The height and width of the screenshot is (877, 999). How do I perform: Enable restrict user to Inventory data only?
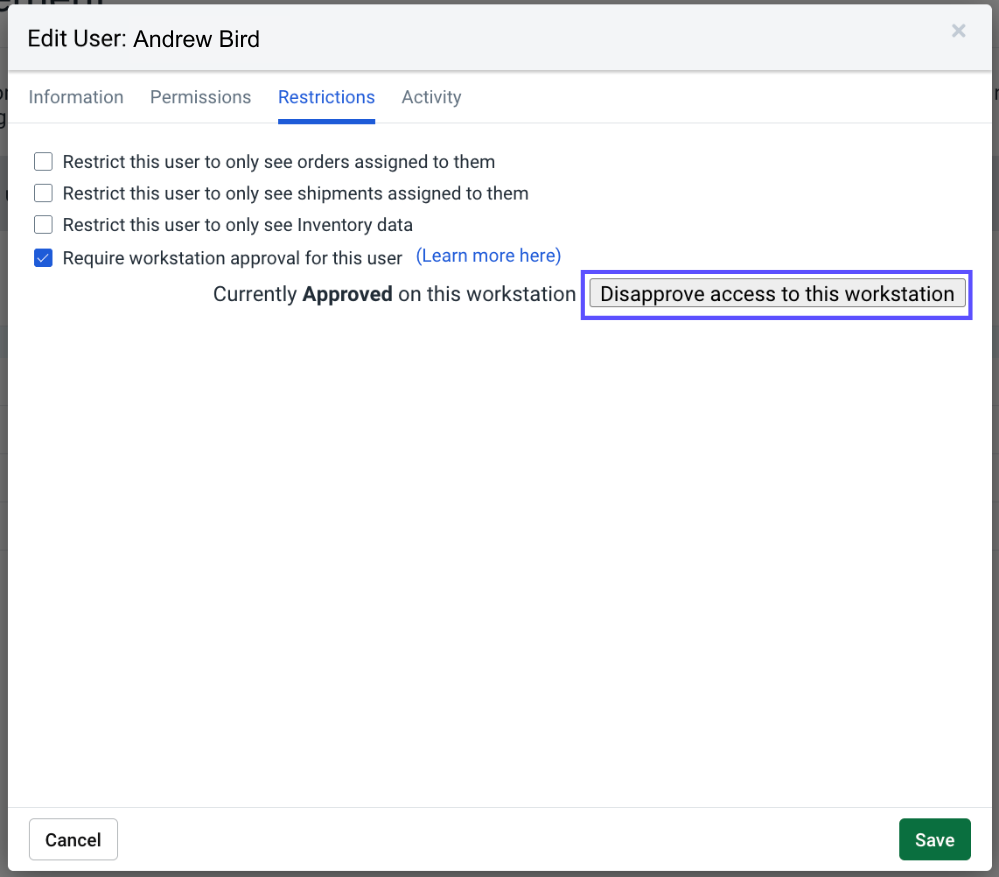(43, 225)
